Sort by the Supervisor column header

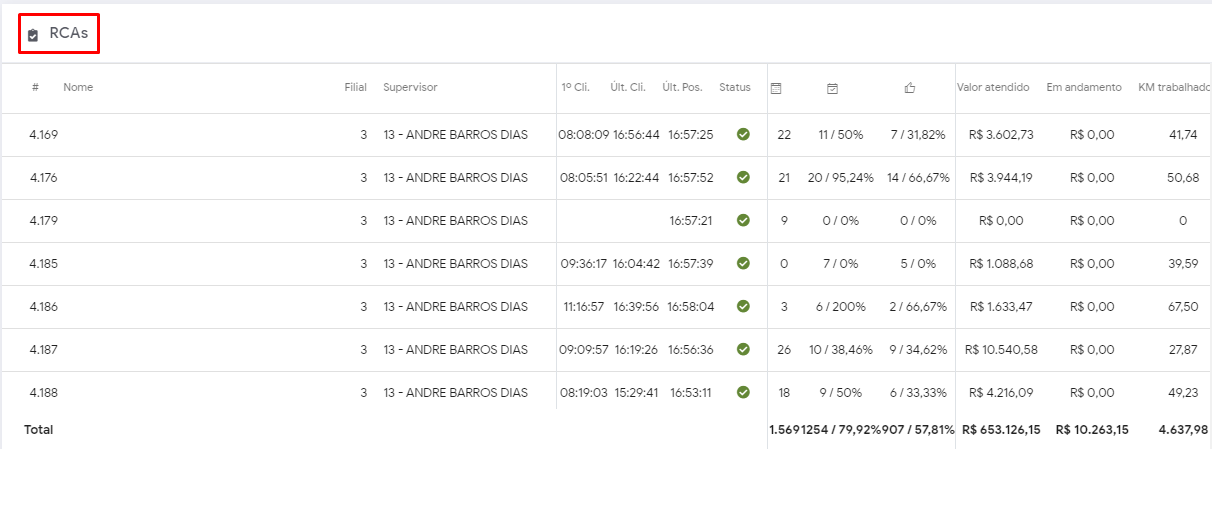pyautogui.click(x=410, y=88)
